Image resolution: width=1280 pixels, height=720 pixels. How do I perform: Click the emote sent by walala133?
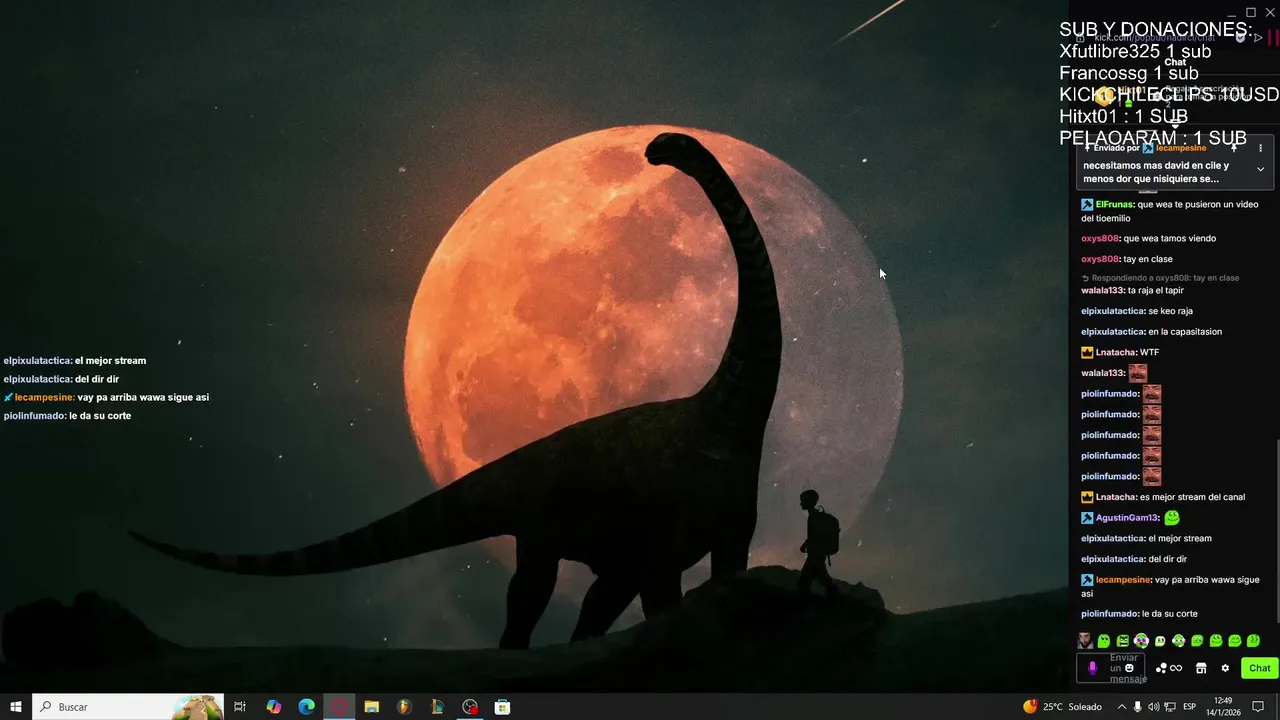[x=1138, y=373]
